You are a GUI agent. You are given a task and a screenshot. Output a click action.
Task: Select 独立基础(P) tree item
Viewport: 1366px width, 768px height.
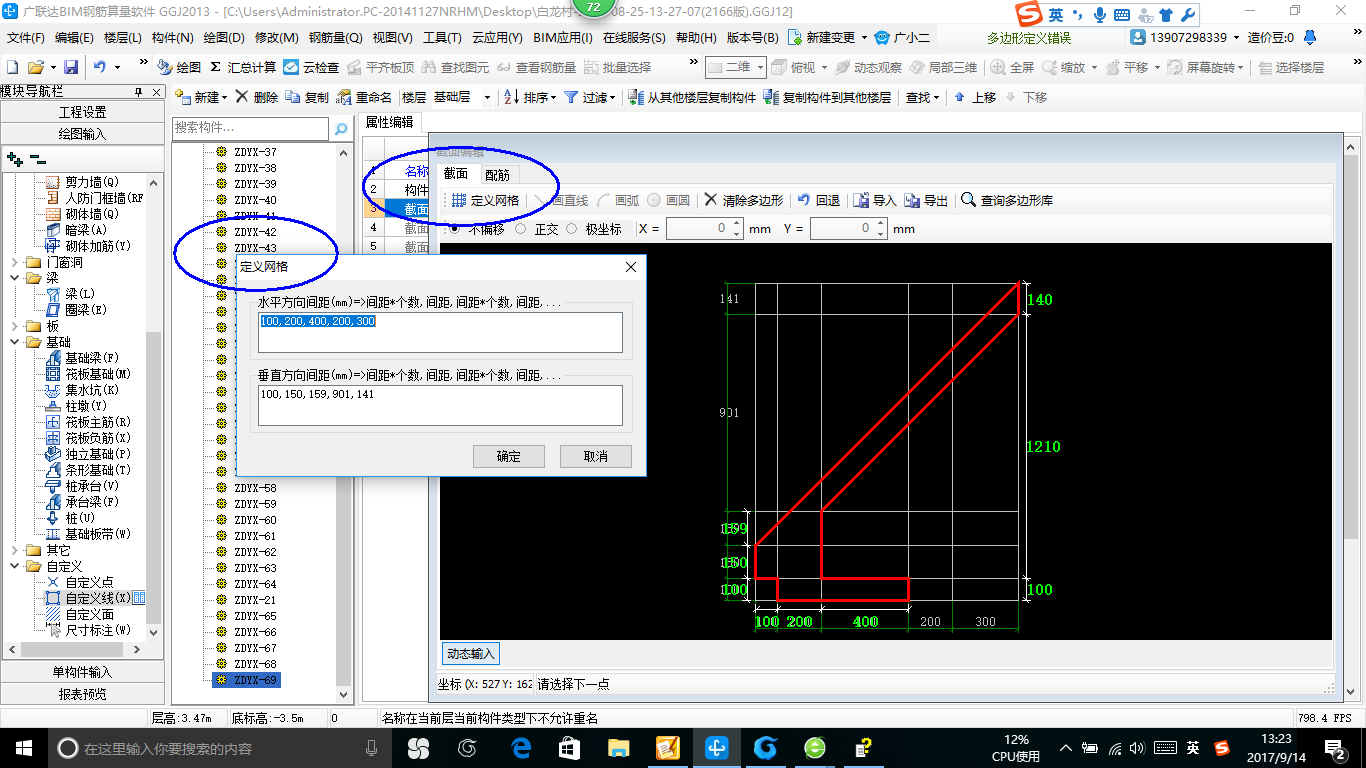tap(88, 454)
